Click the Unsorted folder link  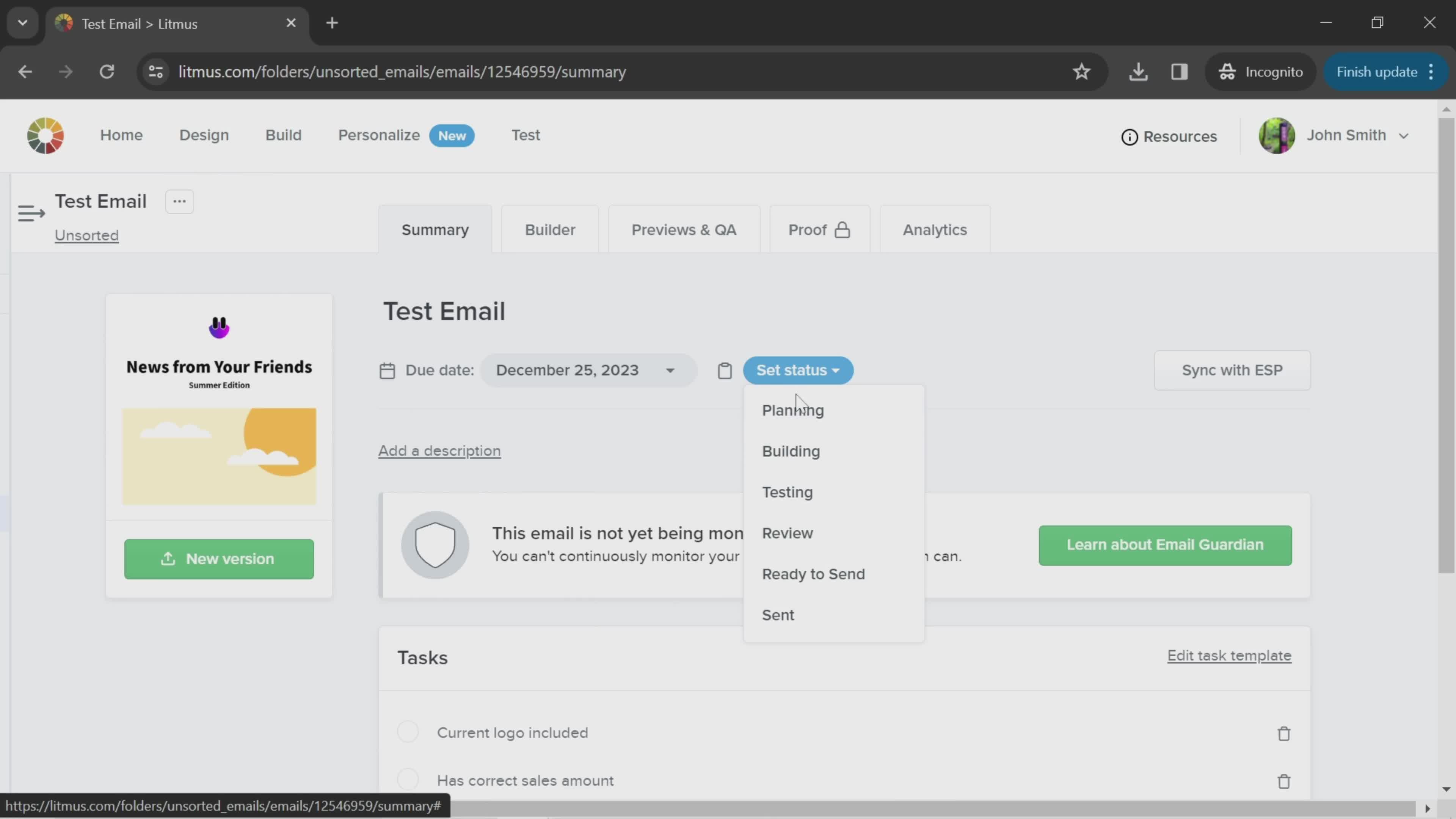[86, 235]
